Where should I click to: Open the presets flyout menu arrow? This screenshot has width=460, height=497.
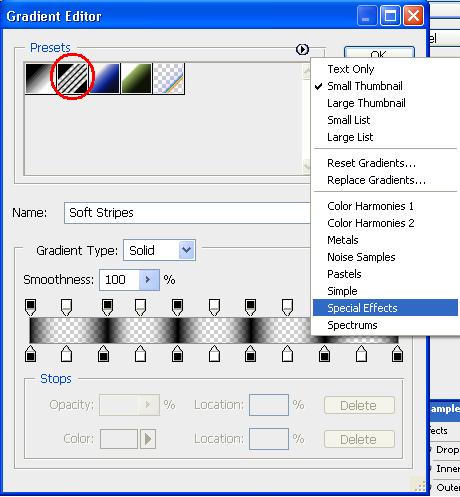click(302, 49)
